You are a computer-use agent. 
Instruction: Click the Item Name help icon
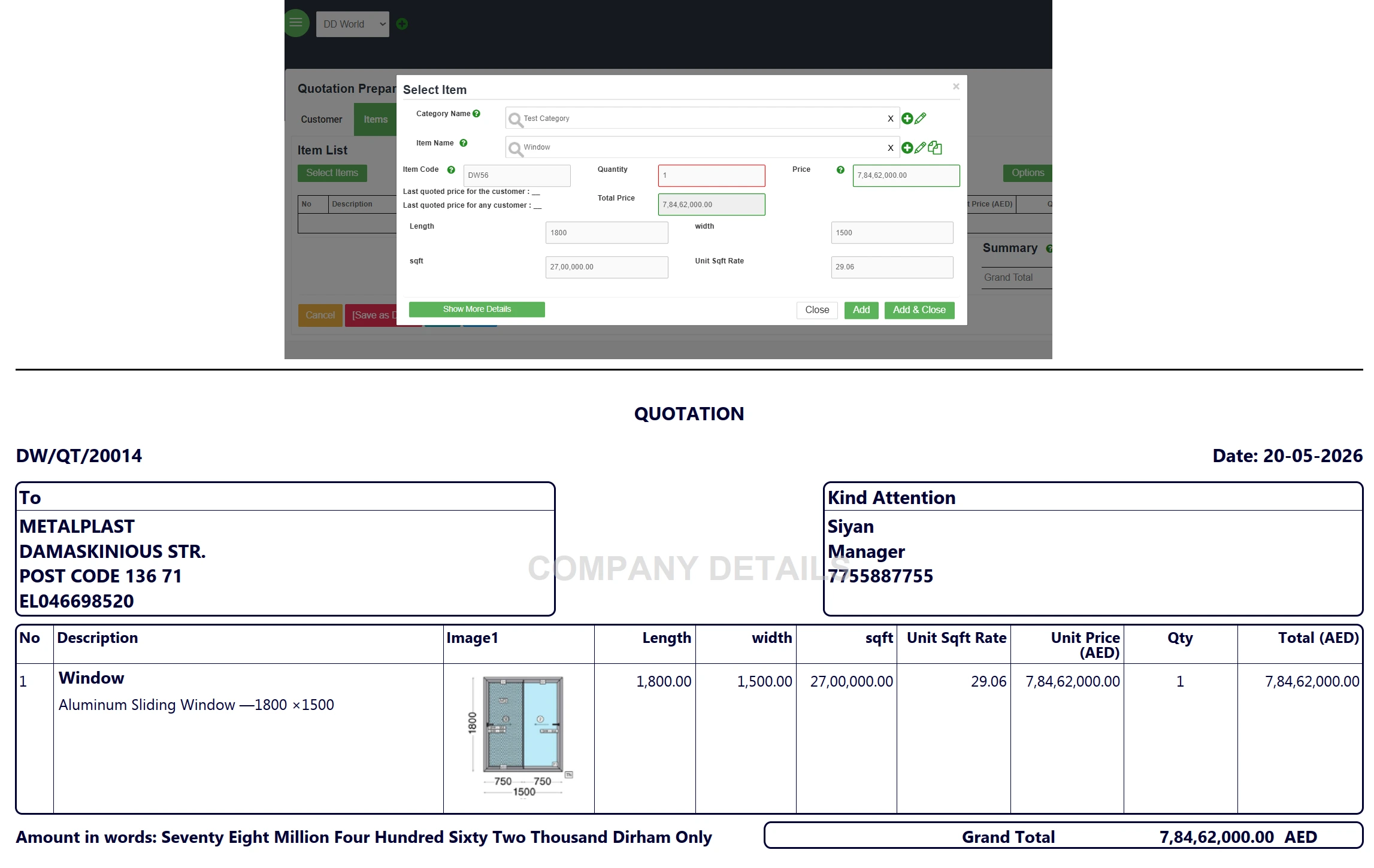point(464,143)
